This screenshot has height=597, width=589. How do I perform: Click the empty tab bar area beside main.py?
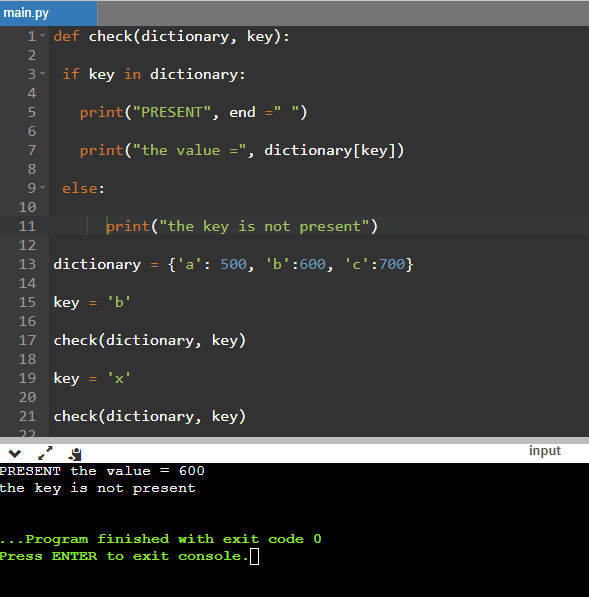343,13
